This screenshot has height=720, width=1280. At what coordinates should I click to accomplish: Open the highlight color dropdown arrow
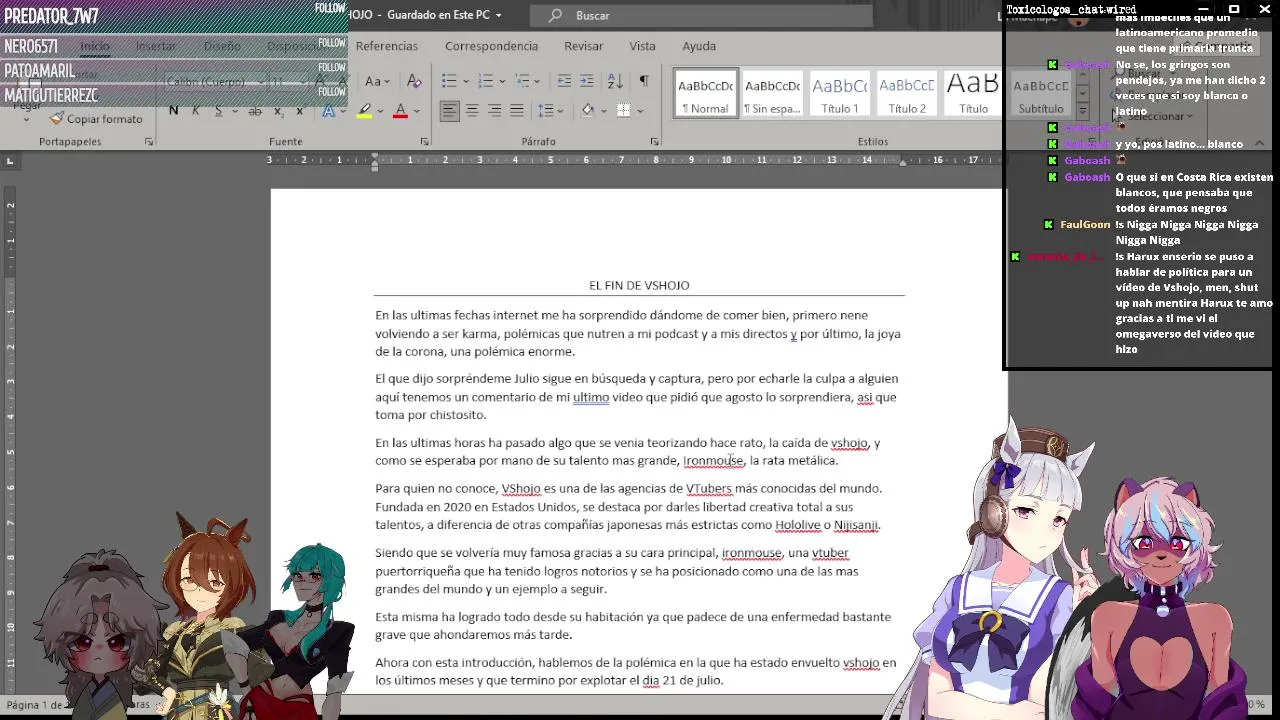380,111
